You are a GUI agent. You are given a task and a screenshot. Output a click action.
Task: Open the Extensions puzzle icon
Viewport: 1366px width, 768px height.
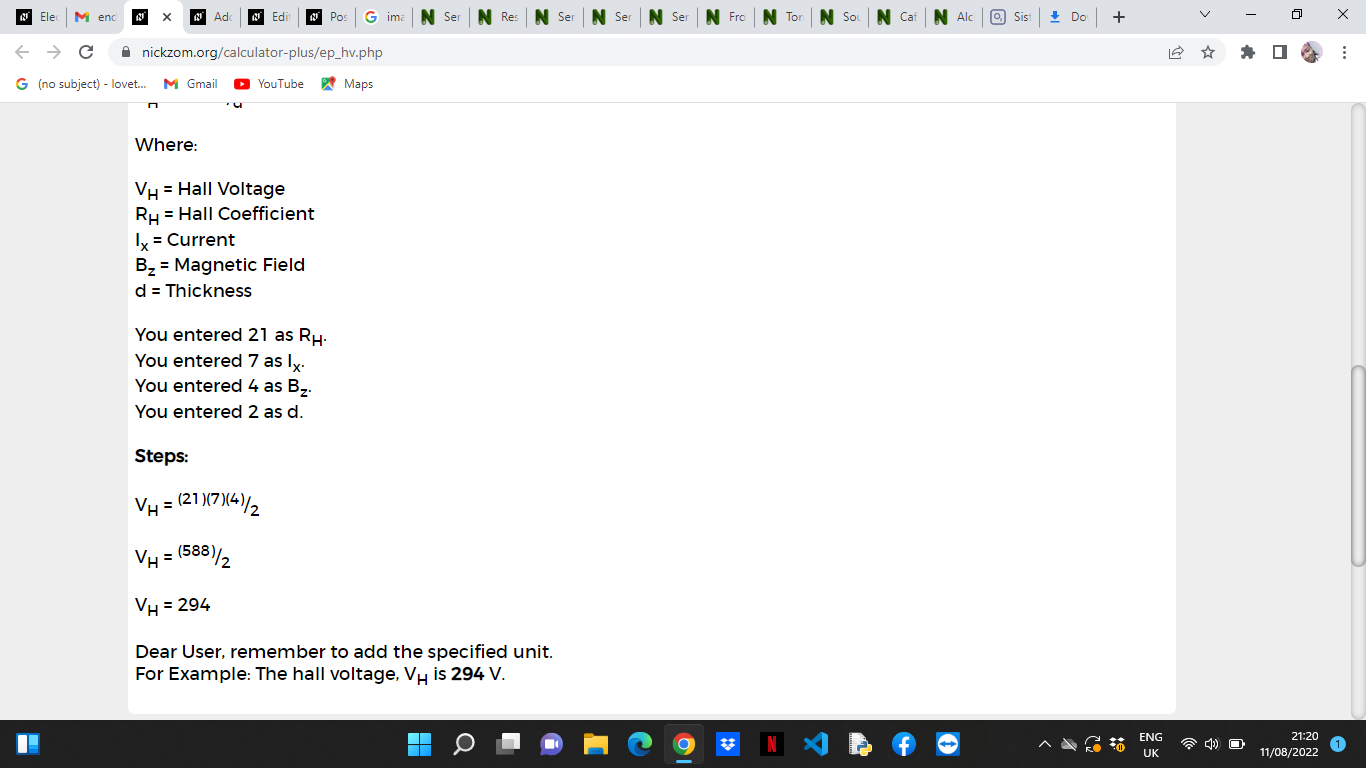(x=1248, y=52)
